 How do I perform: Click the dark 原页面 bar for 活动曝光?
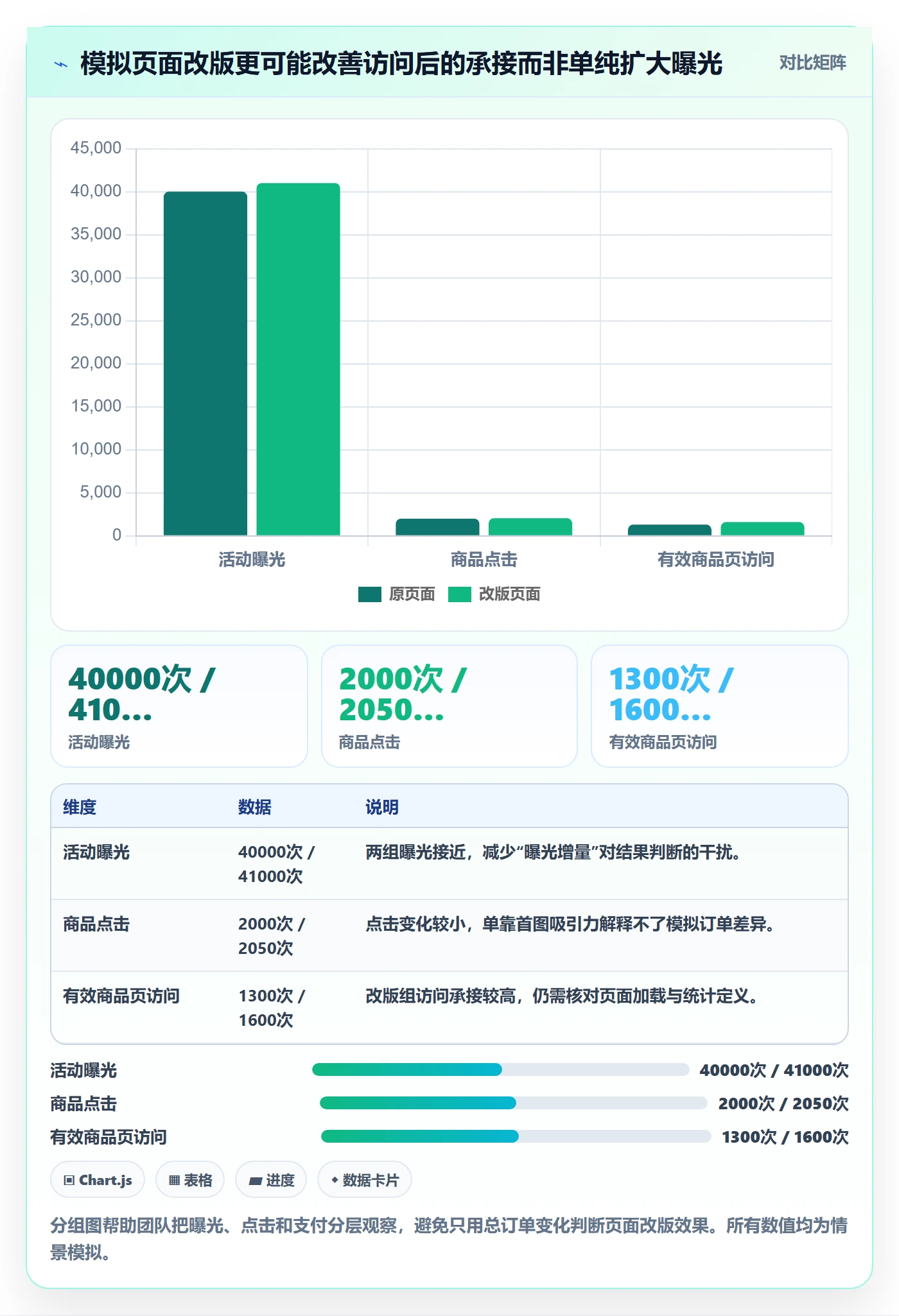(x=205, y=363)
